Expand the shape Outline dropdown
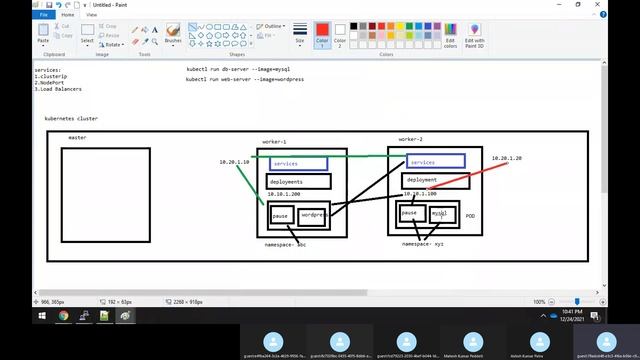Screen dimensions: 640x360 click(284, 26)
